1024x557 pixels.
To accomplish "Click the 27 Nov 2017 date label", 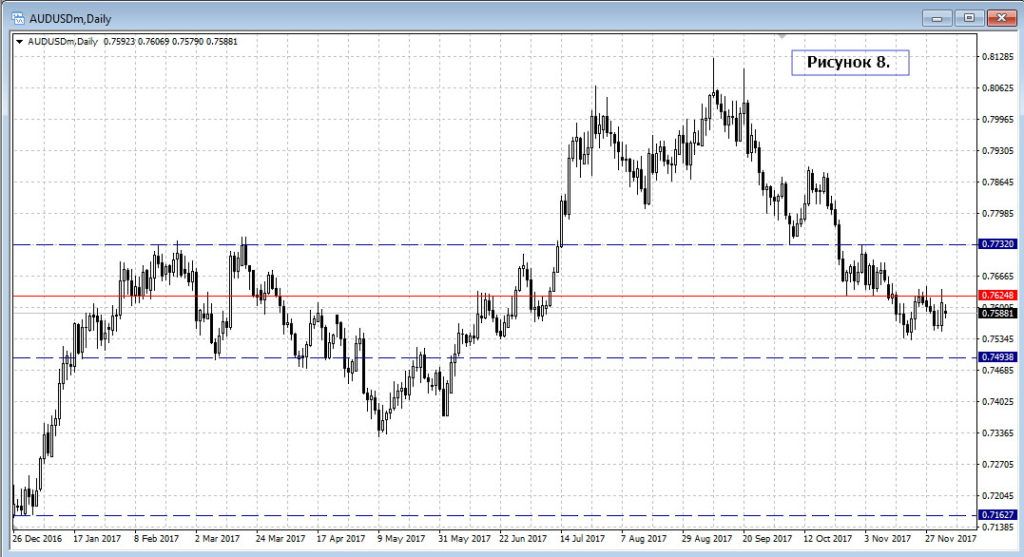I will click(x=949, y=537).
